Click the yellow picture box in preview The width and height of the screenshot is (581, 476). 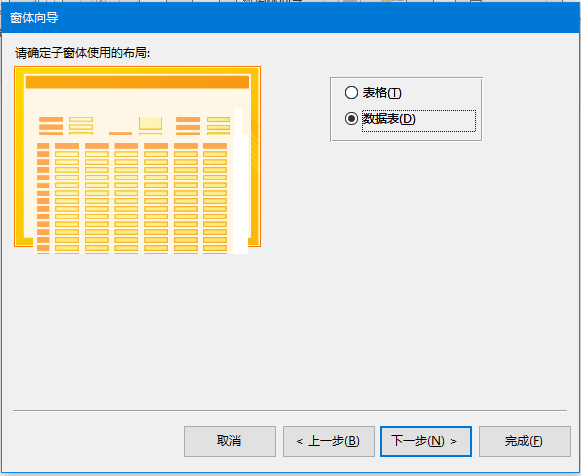coord(150,123)
